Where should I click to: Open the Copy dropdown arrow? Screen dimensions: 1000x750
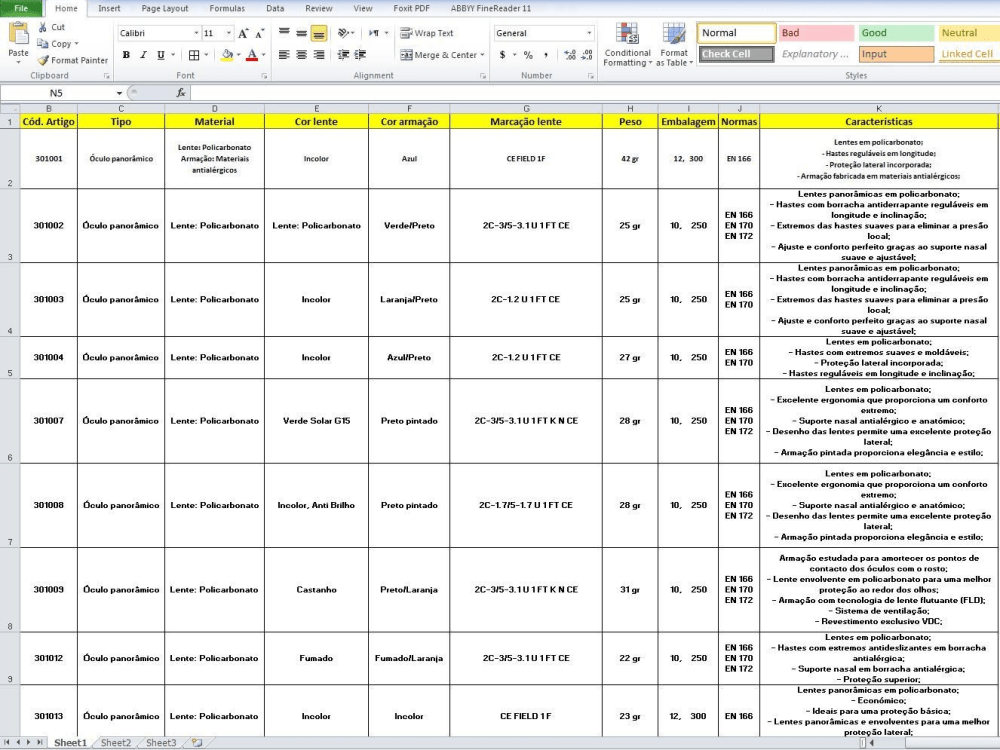77,43
